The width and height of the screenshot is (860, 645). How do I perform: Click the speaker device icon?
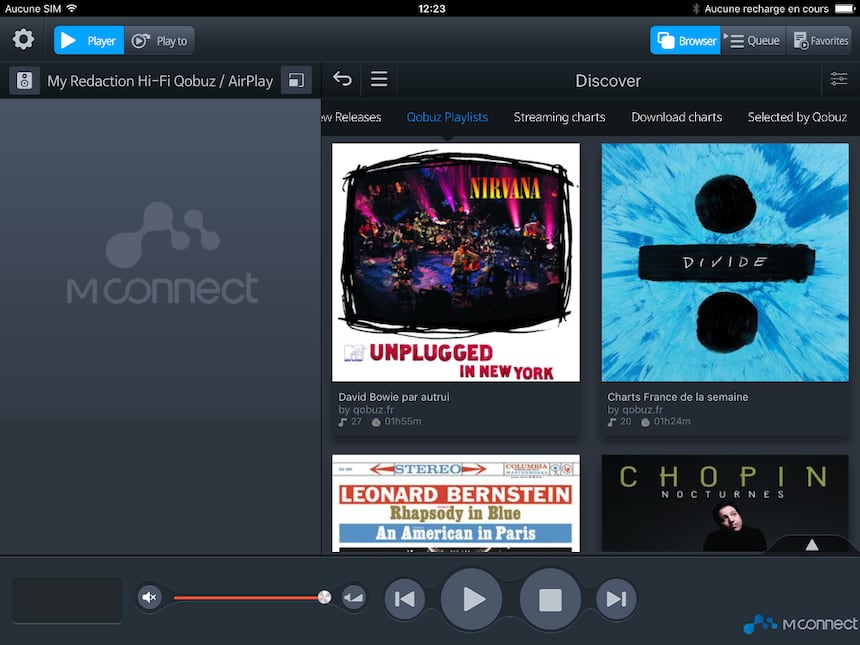tap(24, 81)
